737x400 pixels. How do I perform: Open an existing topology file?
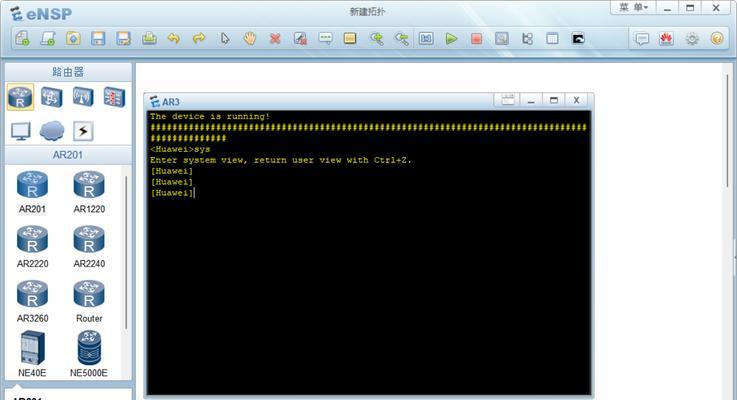tap(73, 38)
